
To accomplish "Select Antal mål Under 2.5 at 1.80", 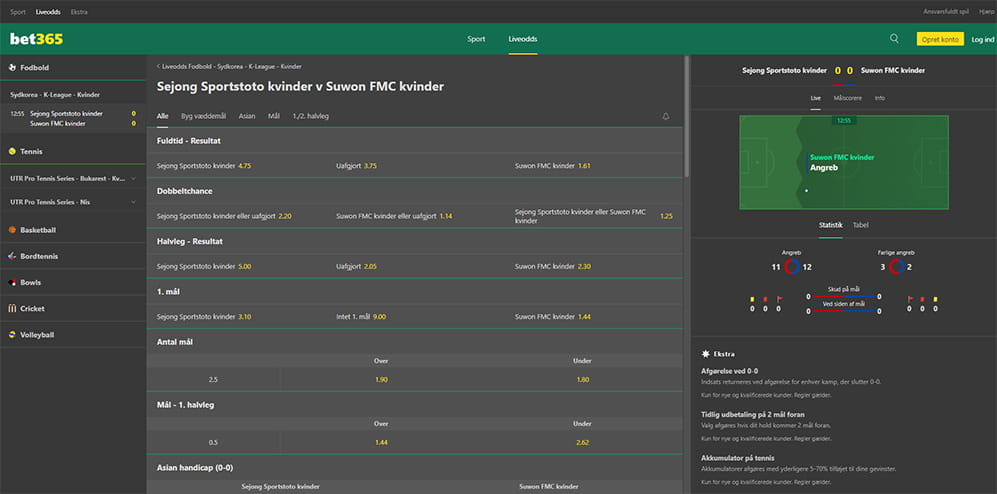I will (582, 380).
